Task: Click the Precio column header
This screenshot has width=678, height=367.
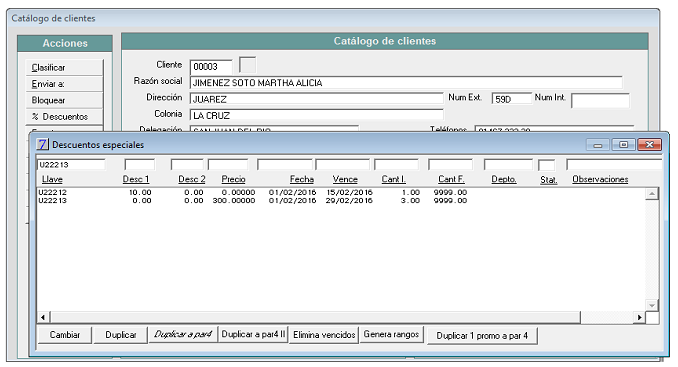Action: pyautogui.click(x=233, y=179)
